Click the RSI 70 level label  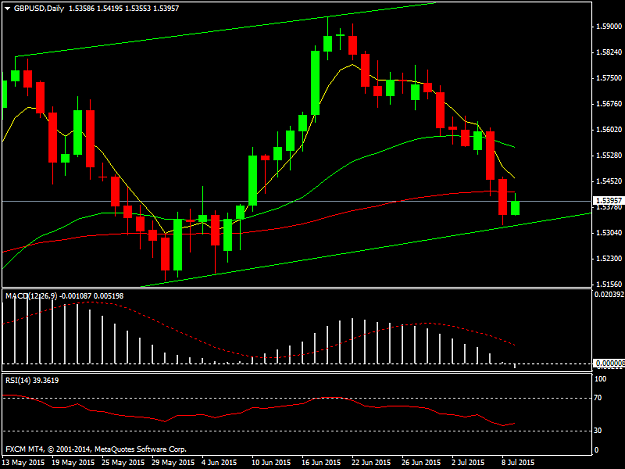point(598,398)
